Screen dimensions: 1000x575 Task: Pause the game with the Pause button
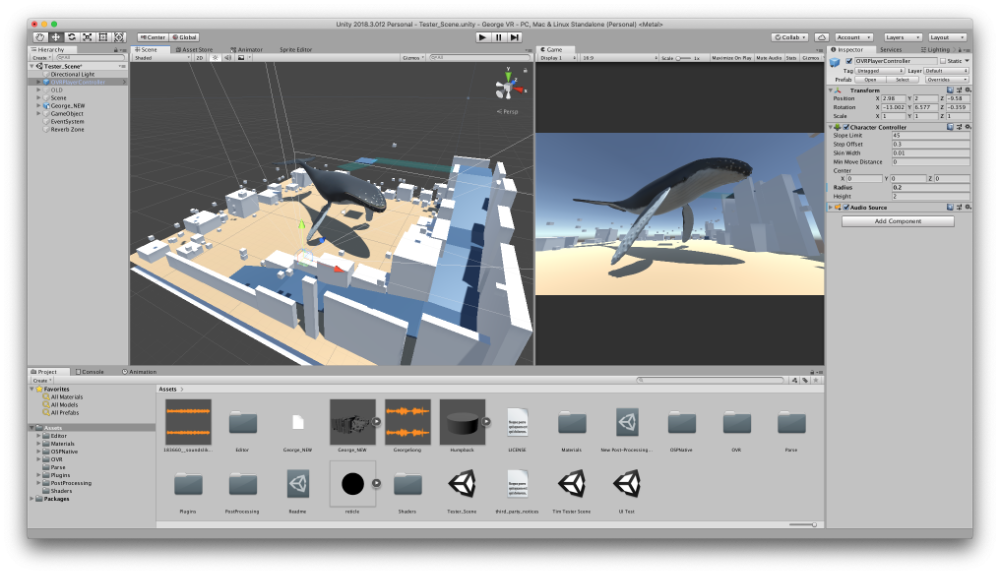[x=498, y=37]
